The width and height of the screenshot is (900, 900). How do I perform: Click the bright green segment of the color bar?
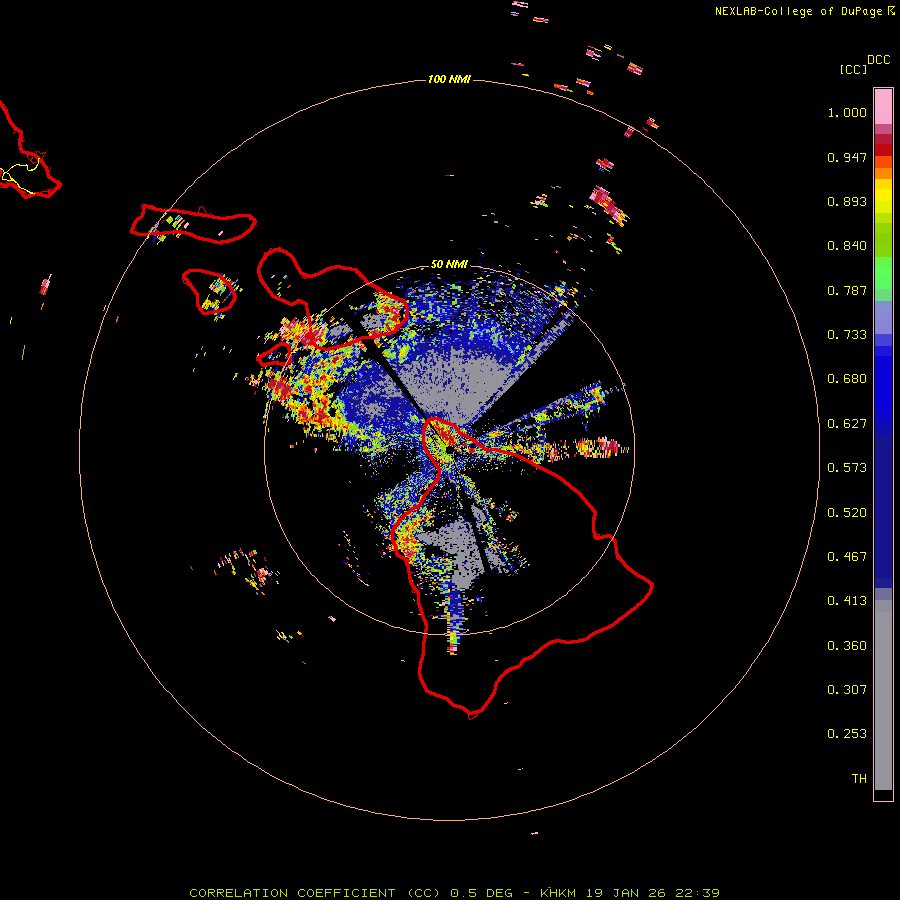pyautogui.click(x=883, y=273)
